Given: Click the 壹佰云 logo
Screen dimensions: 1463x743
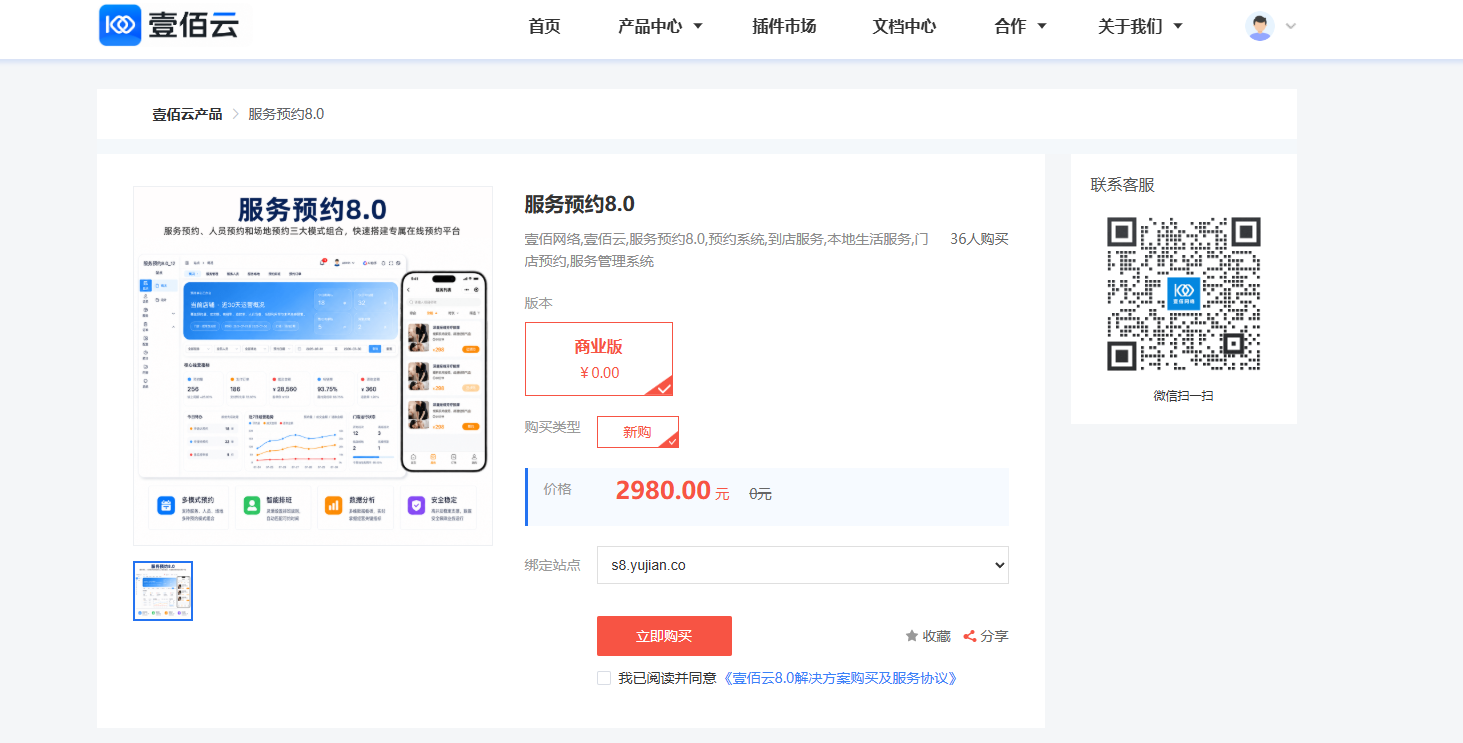Looking at the screenshot, I should (170, 25).
